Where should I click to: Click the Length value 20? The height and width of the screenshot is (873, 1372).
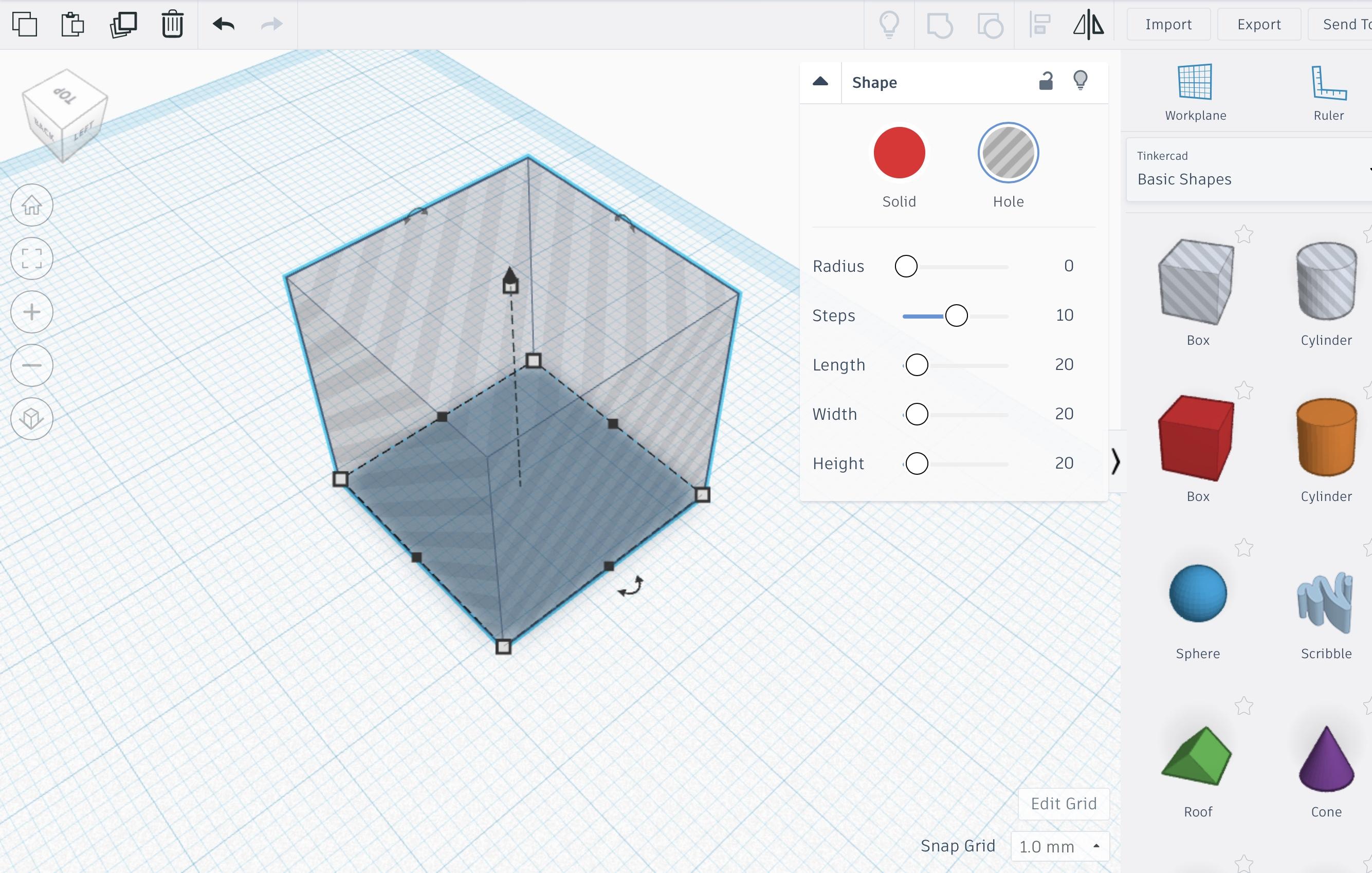(x=1064, y=364)
